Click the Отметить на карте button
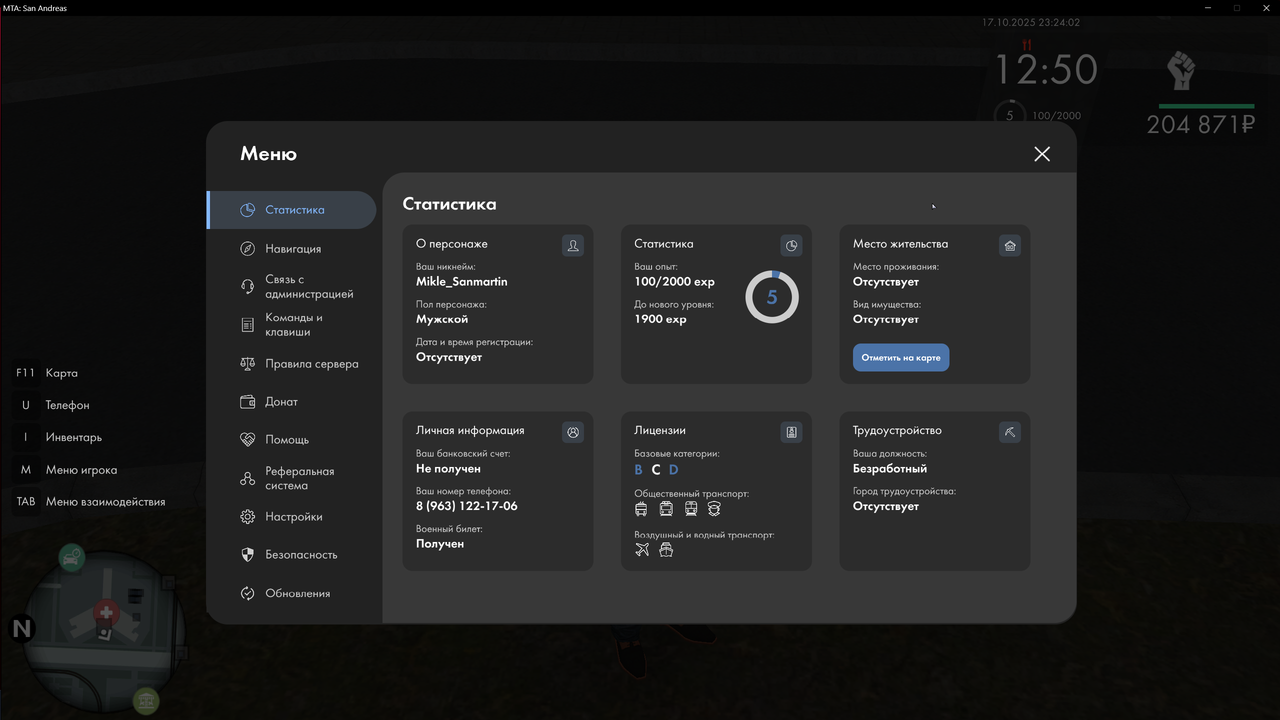1280x720 pixels. tap(901, 358)
